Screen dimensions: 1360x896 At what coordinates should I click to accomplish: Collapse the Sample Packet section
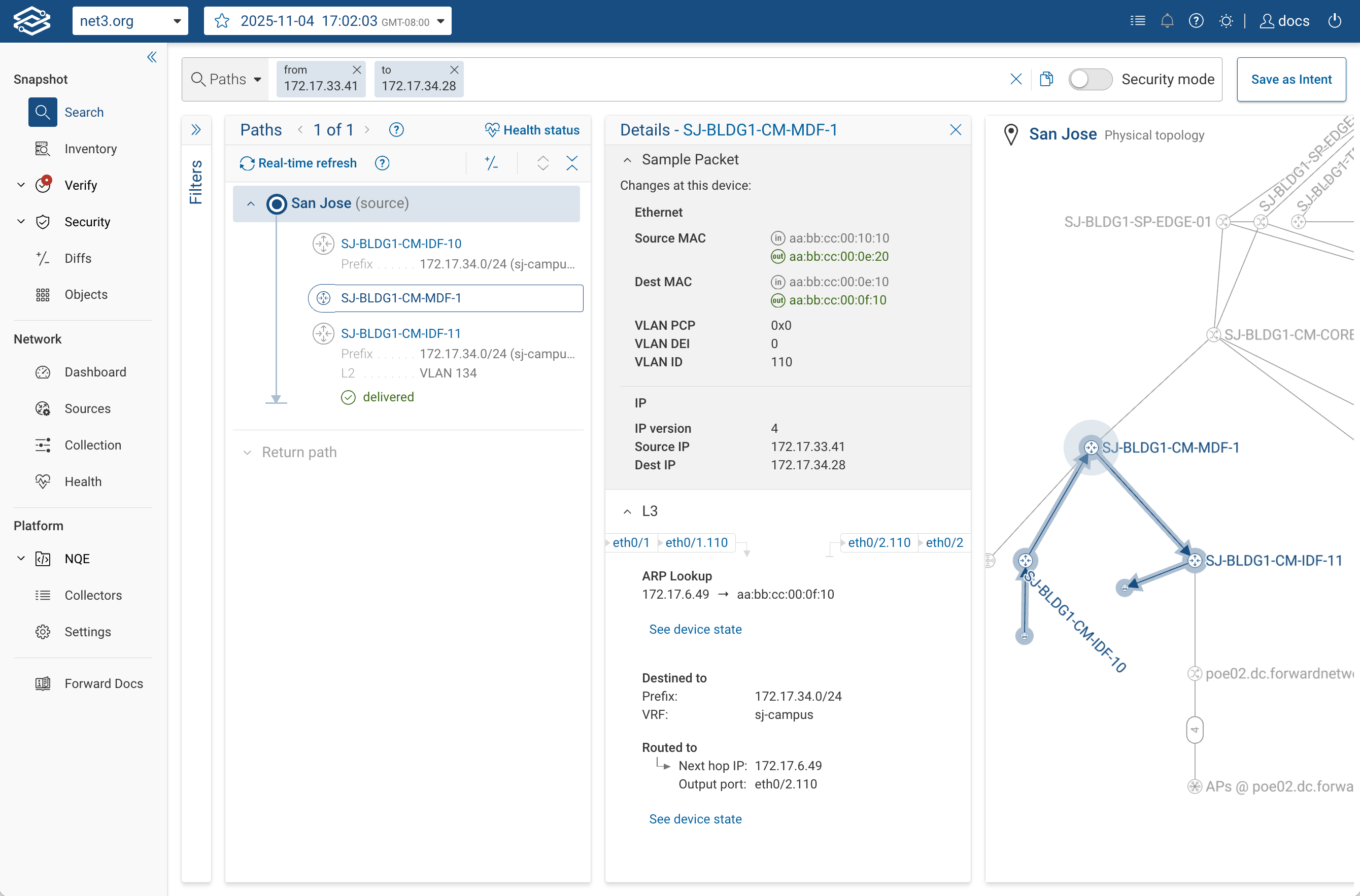[627, 160]
